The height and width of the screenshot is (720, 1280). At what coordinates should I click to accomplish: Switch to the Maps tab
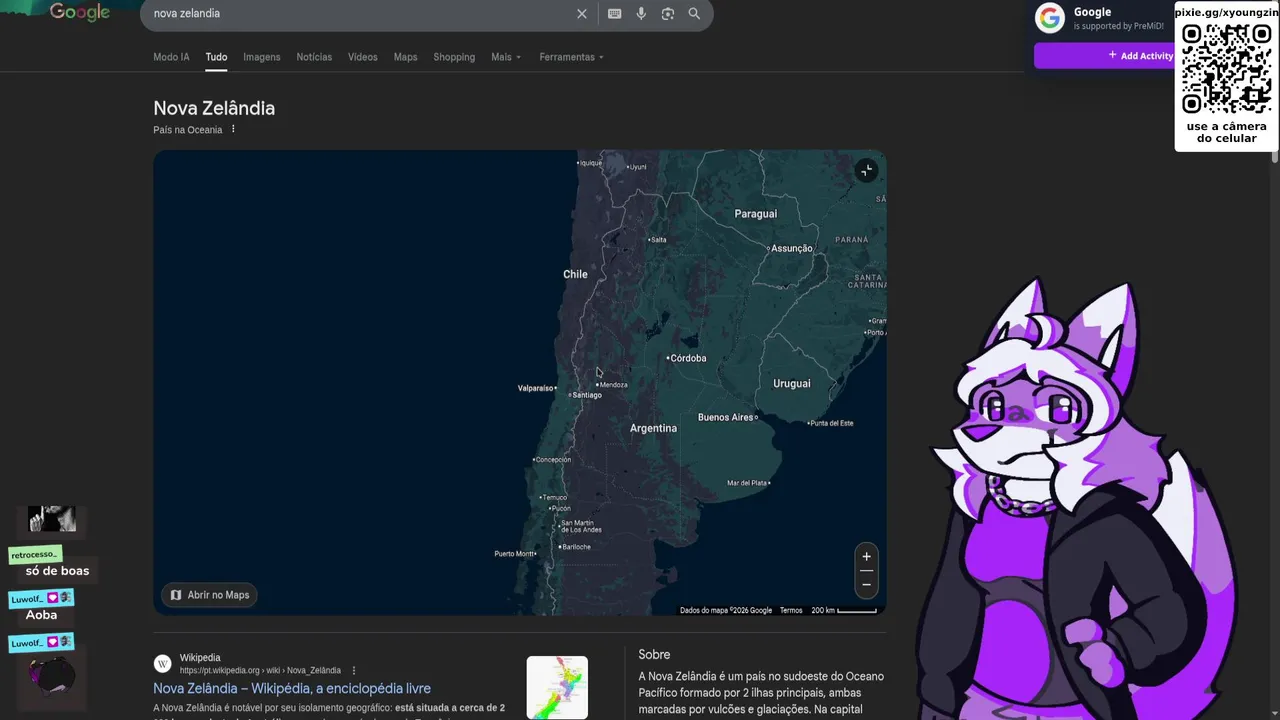(x=405, y=57)
